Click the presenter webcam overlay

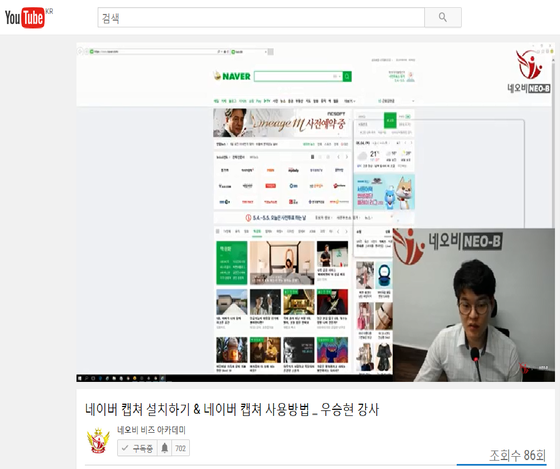(474, 305)
